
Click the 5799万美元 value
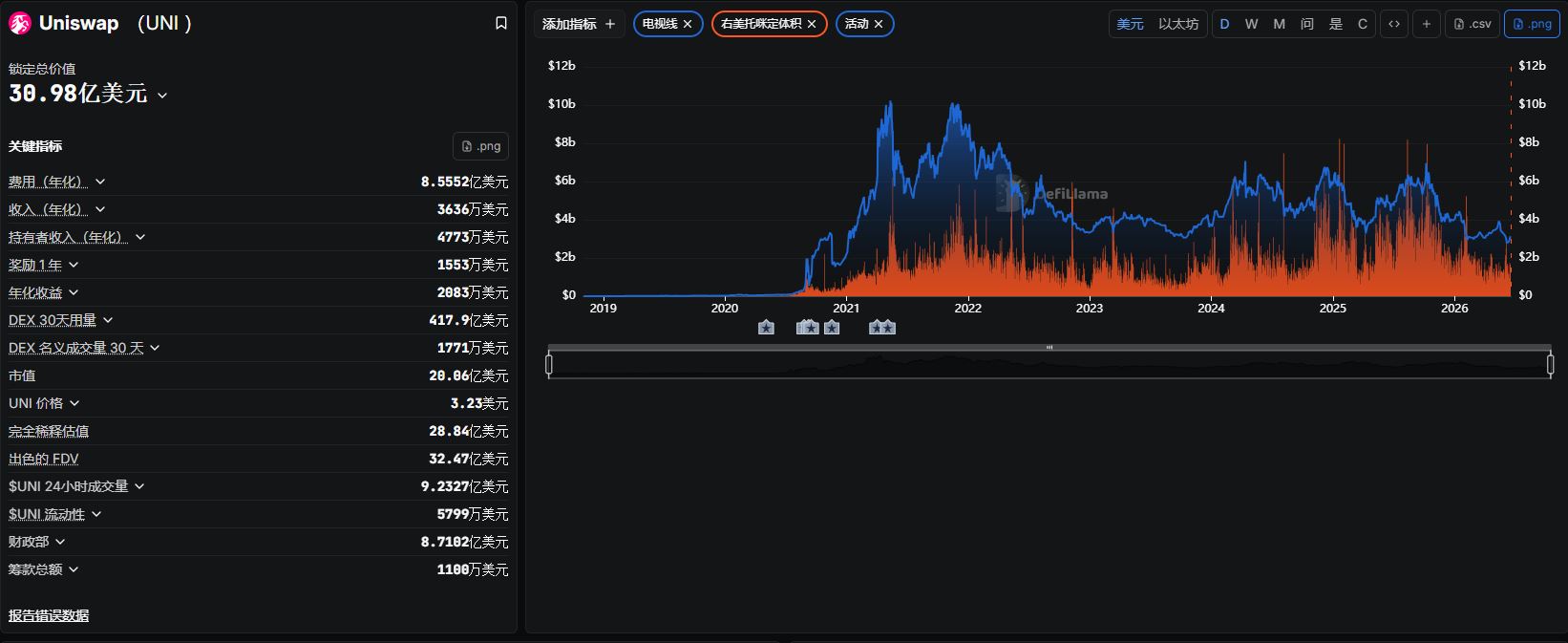[x=473, y=514]
